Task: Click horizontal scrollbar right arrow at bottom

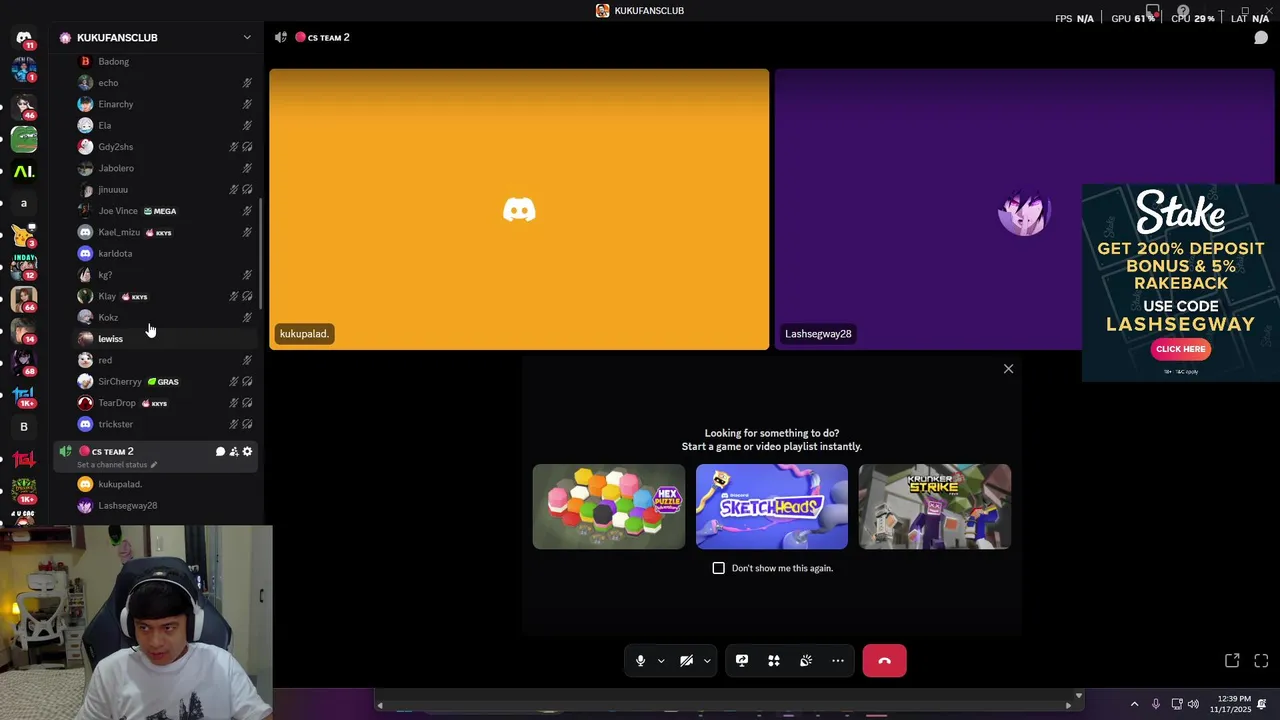Action: pyautogui.click(x=1068, y=705)
